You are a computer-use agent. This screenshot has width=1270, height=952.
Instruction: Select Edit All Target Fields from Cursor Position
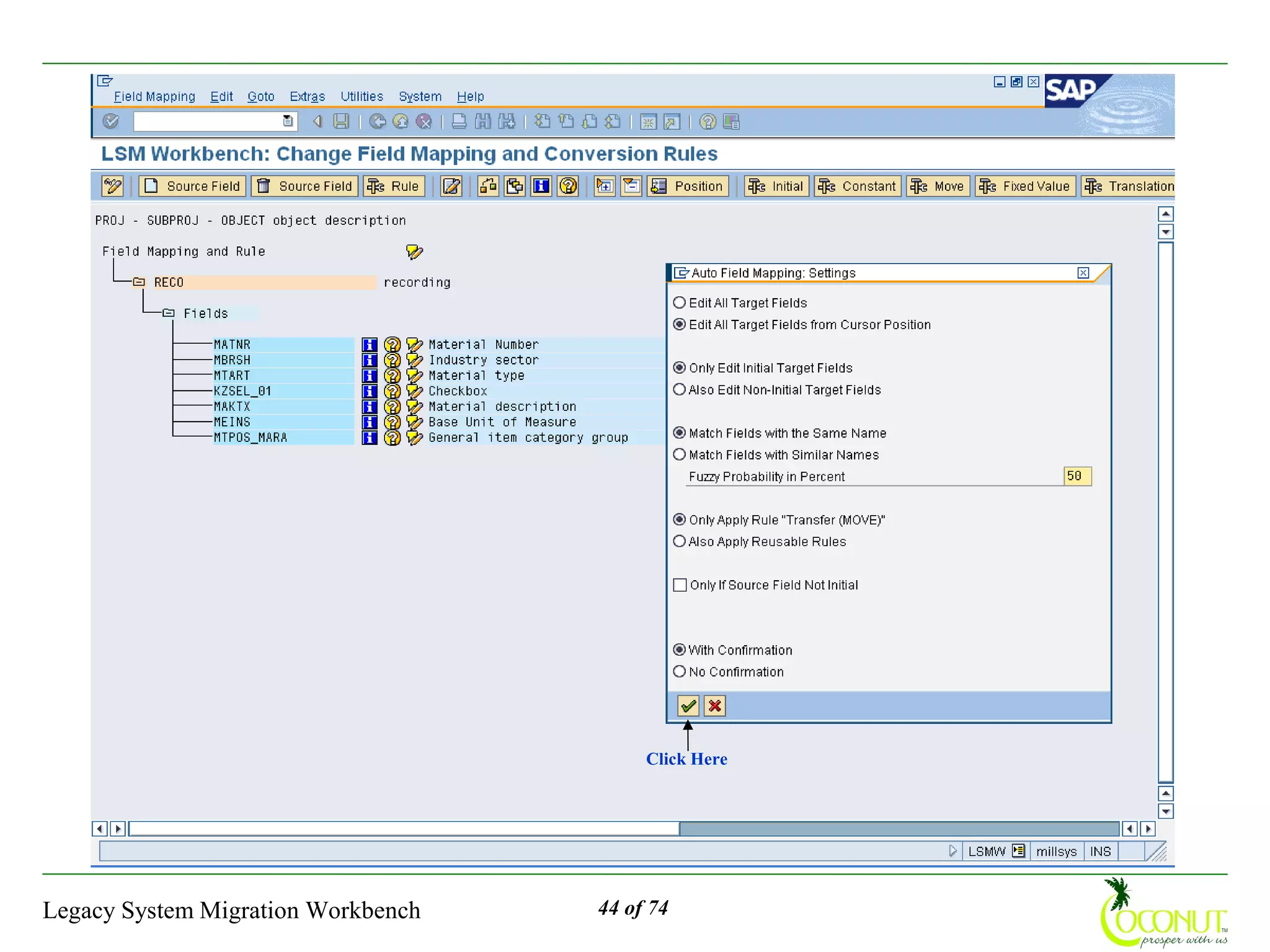point(680,324)
